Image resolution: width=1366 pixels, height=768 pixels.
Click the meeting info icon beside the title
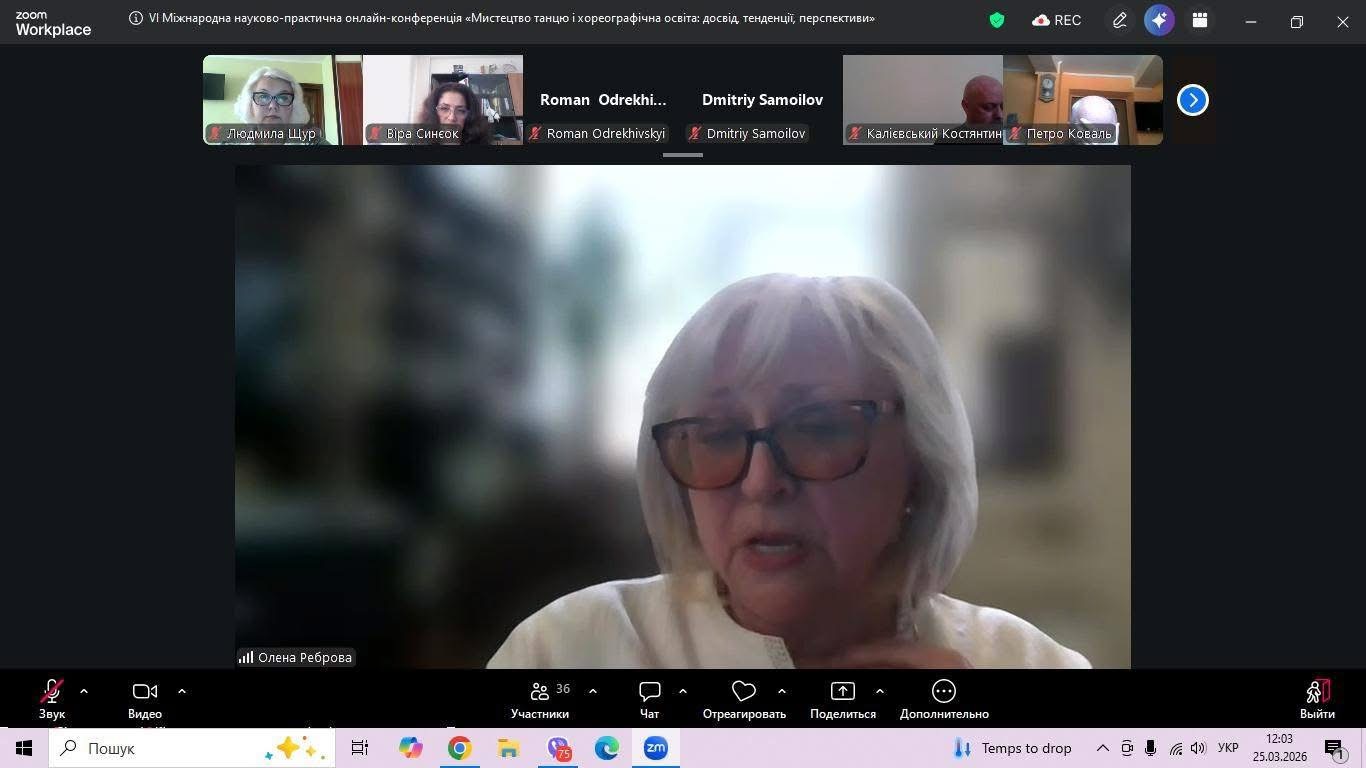(136, 18)
